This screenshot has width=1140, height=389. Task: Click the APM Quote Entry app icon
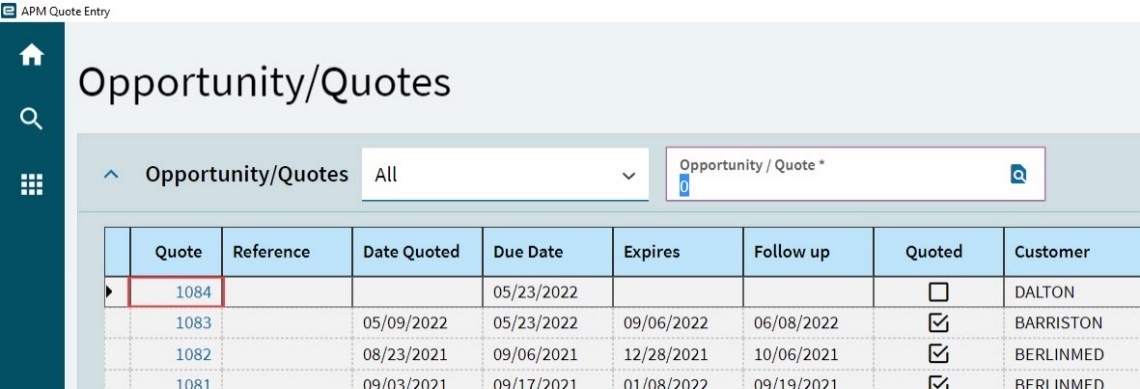9,11
